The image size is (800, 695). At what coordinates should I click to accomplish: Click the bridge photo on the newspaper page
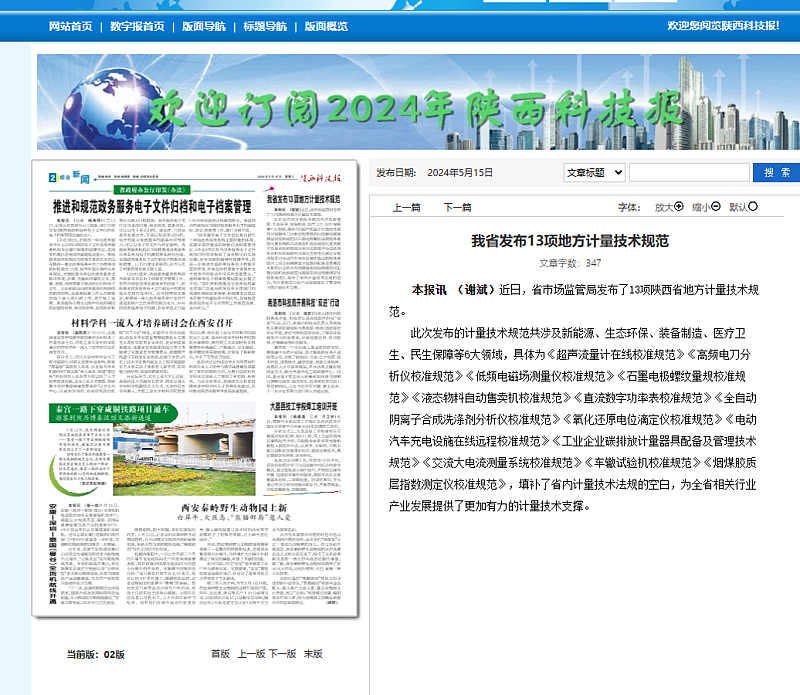[184, 449]
